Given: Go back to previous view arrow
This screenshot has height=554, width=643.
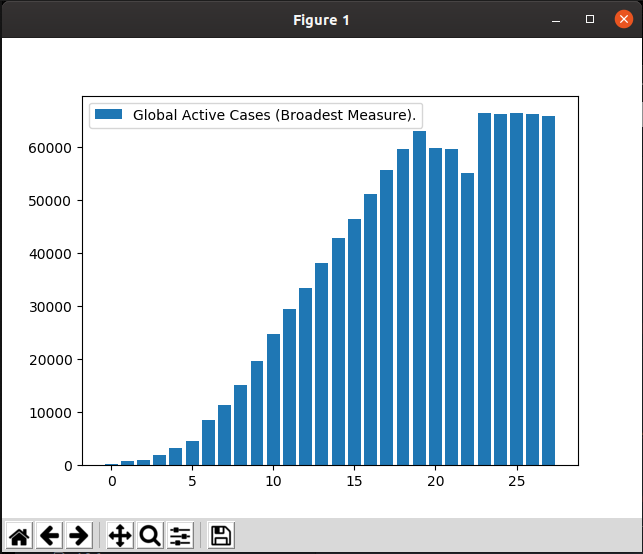Looking at the screenshot, I should pos(49,536).
